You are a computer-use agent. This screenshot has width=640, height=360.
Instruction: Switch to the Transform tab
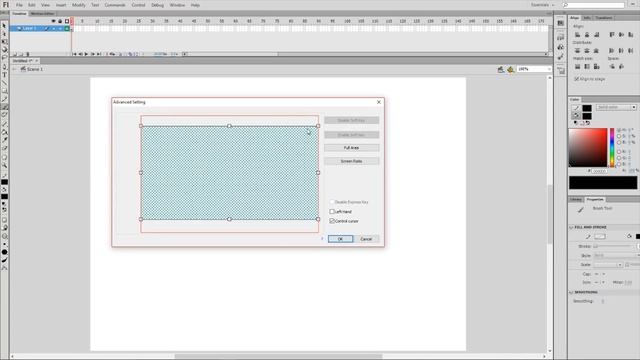pyautogui.click(x=603, y=18)
